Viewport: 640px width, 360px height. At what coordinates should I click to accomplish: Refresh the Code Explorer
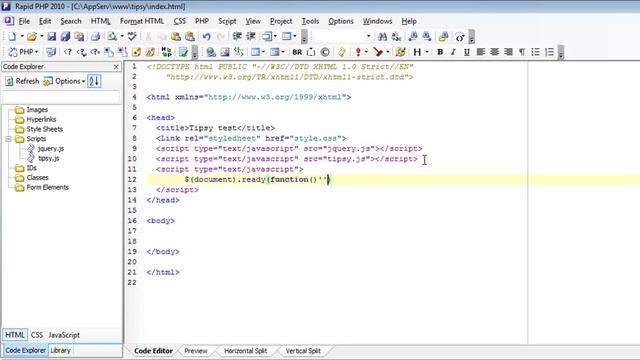(22, 81)
